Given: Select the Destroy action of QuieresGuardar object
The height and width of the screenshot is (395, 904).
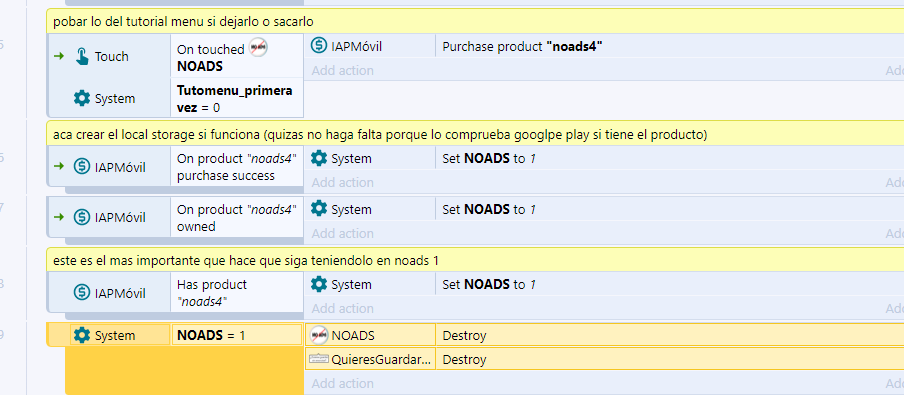Looking at the screenshot, I should (x=464, y=360).
